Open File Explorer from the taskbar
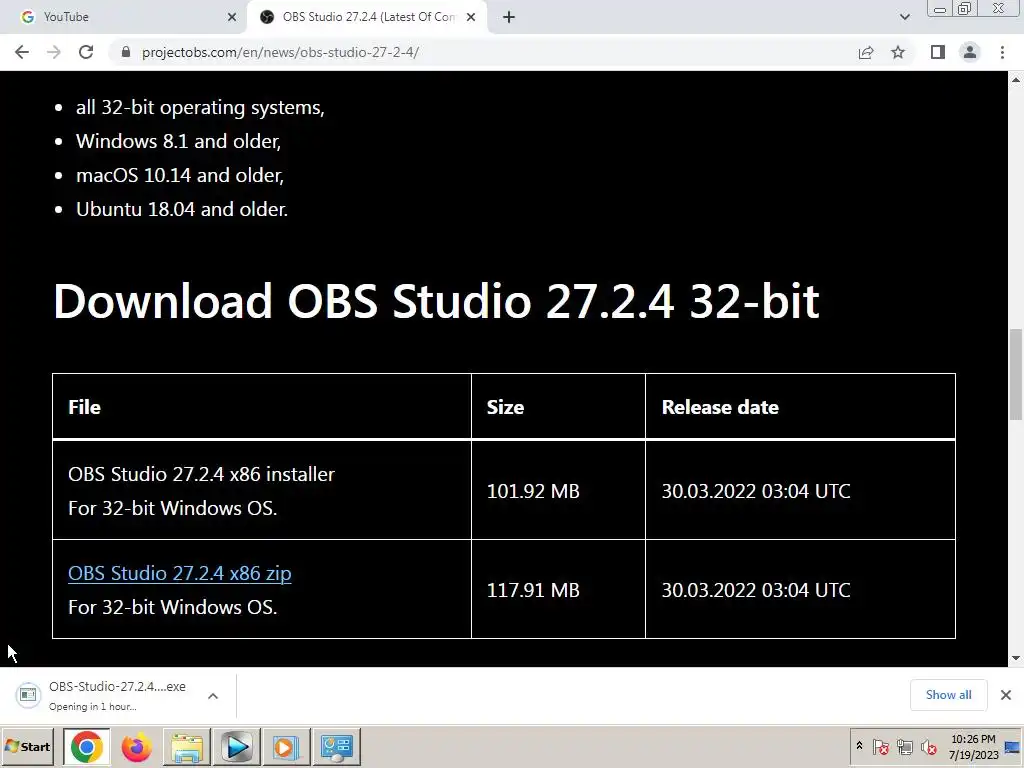 pos(187,746)
